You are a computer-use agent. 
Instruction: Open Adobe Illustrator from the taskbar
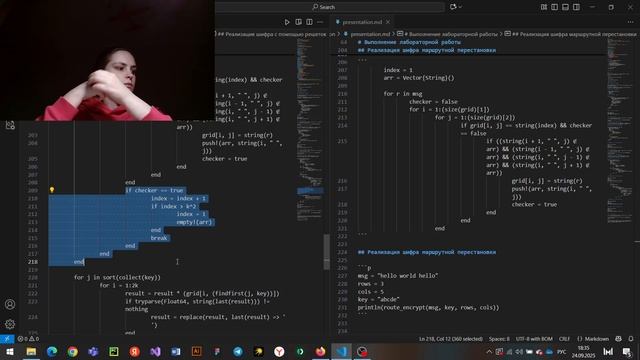coord(196,351)
